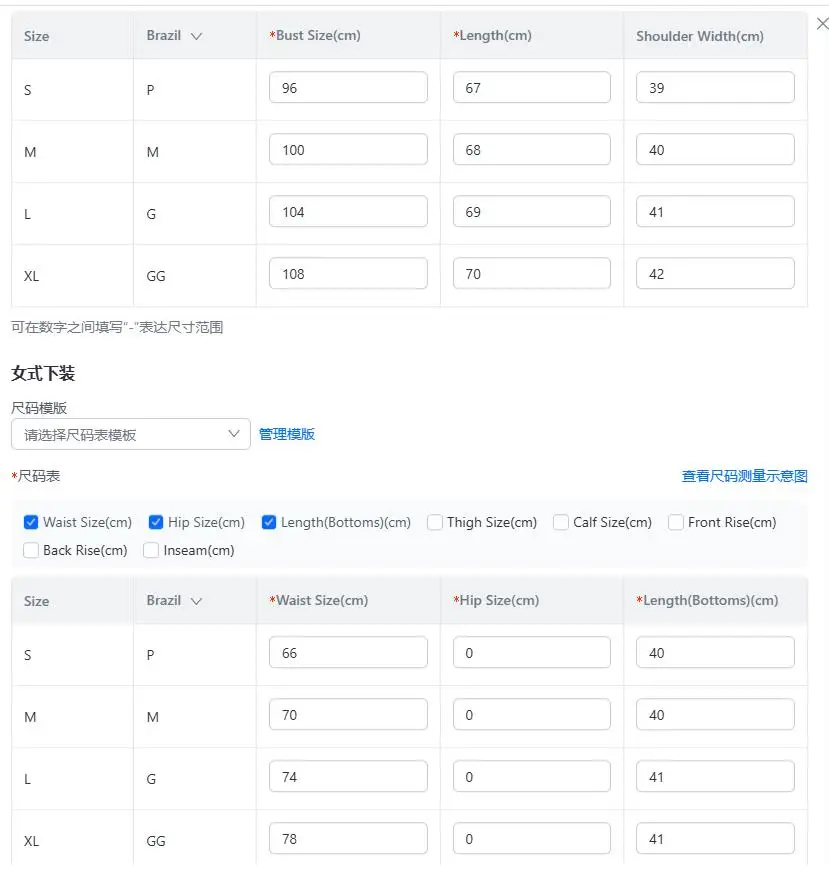Close the size chart dialog
The height and width of the screenshot is (878, 829).
coord(822,24)
